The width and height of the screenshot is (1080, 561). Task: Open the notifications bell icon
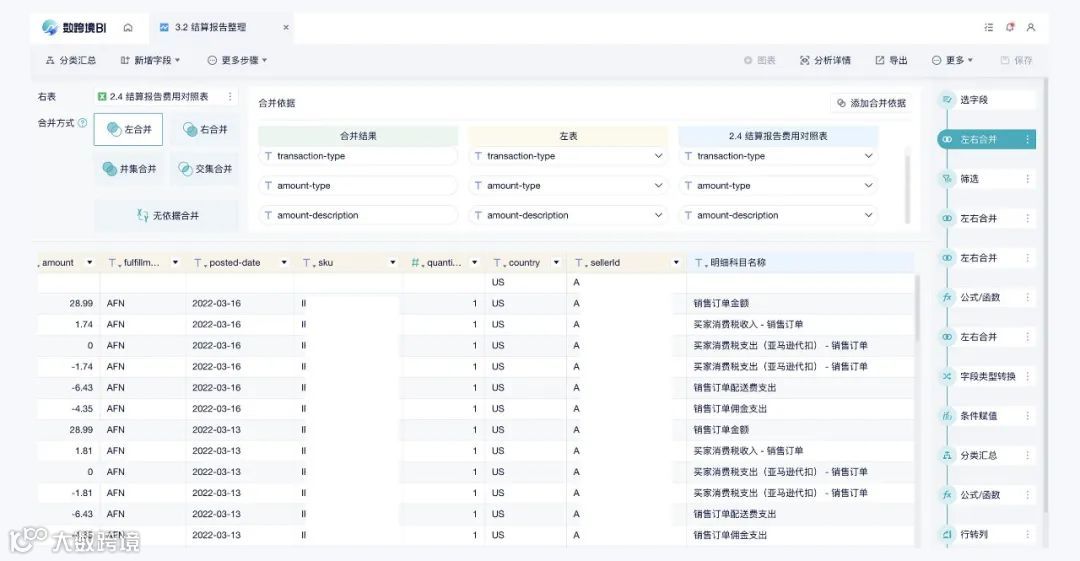coord(1010,28)
